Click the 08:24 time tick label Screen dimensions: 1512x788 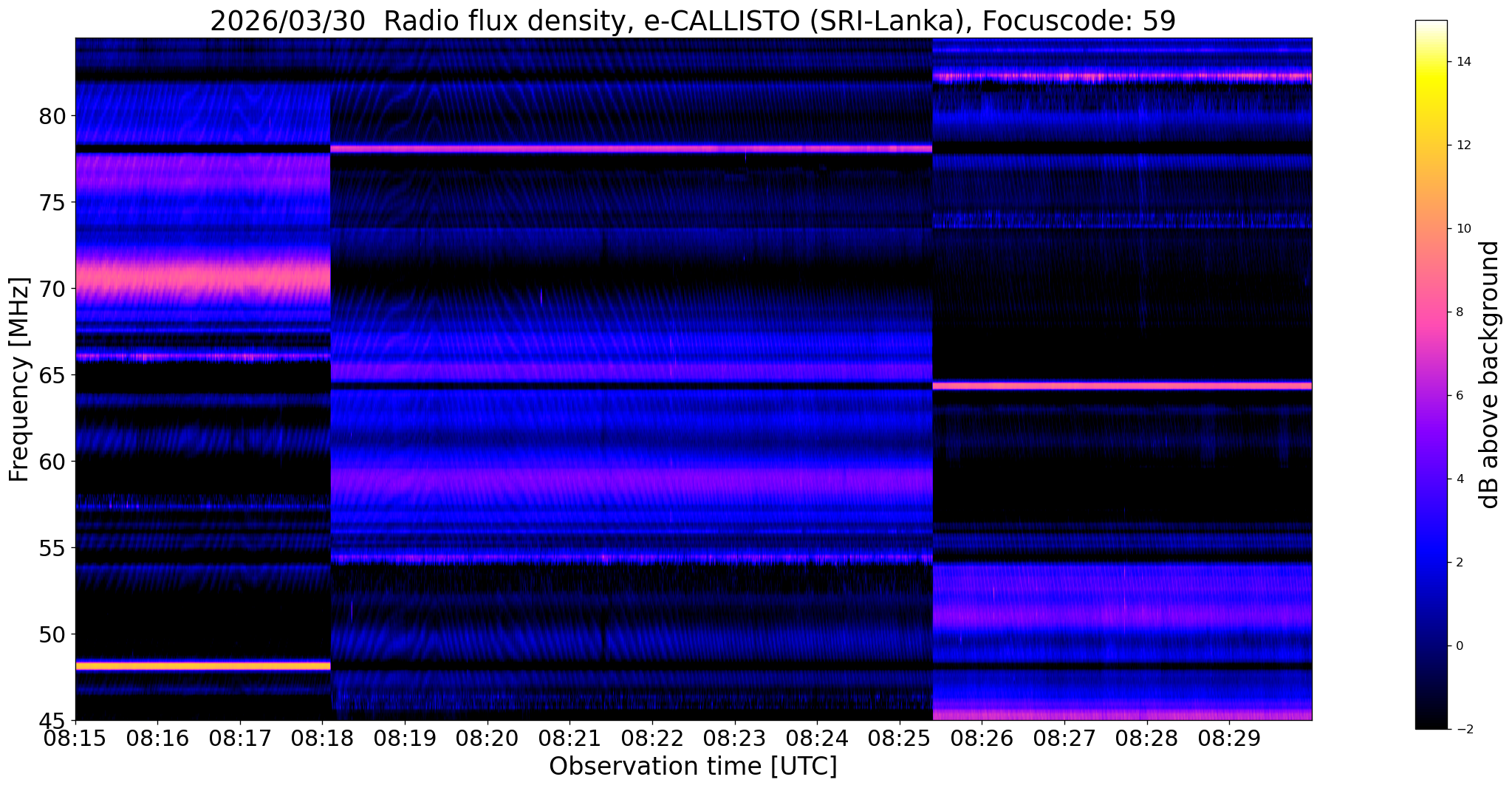[817, 737]
